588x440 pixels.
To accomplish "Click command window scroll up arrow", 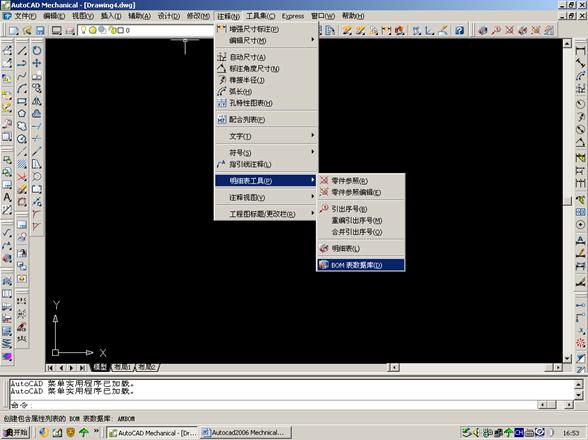I will coord(579,384).
